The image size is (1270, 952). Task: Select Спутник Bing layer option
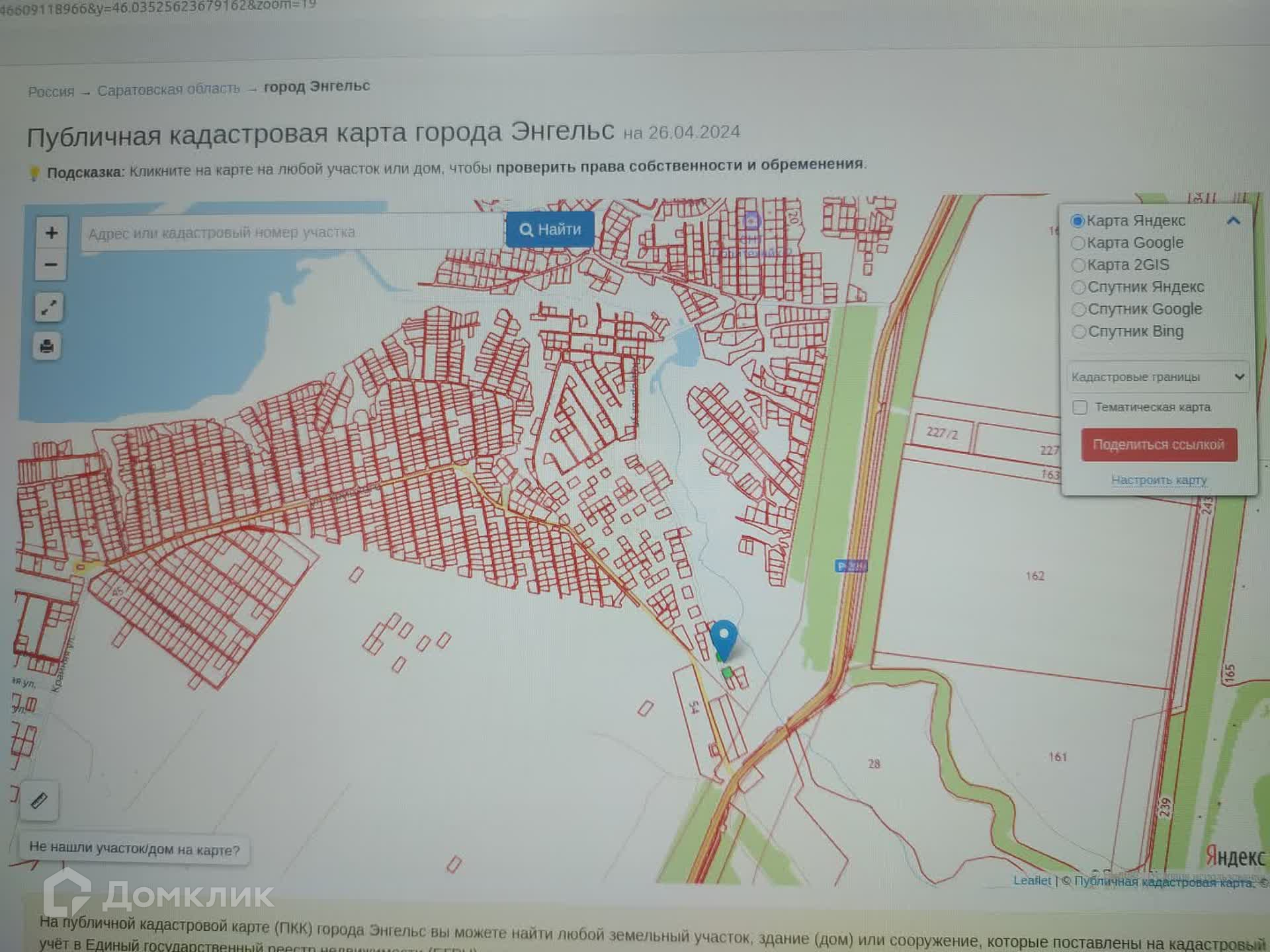1079,332
